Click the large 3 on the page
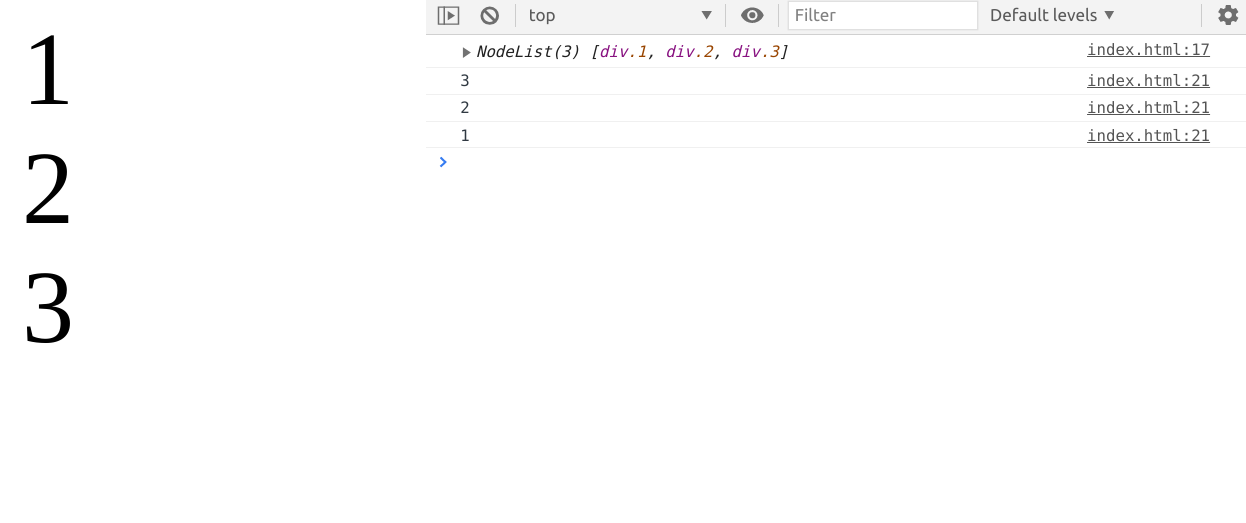1246x523 pixels. pos(48,309)
